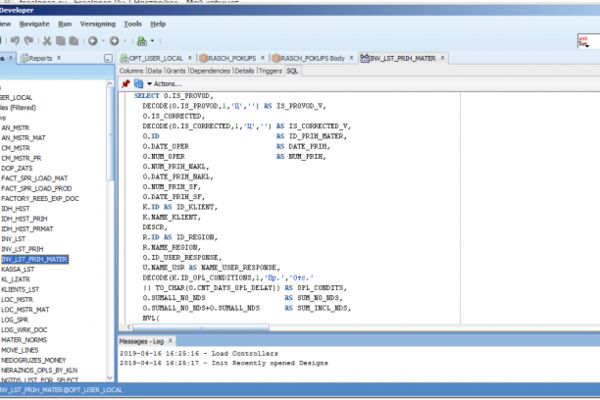600x400 pixels.
Task: Select IDH_HIST_PRMAT in tree
Action: click(x=27, y=229)
